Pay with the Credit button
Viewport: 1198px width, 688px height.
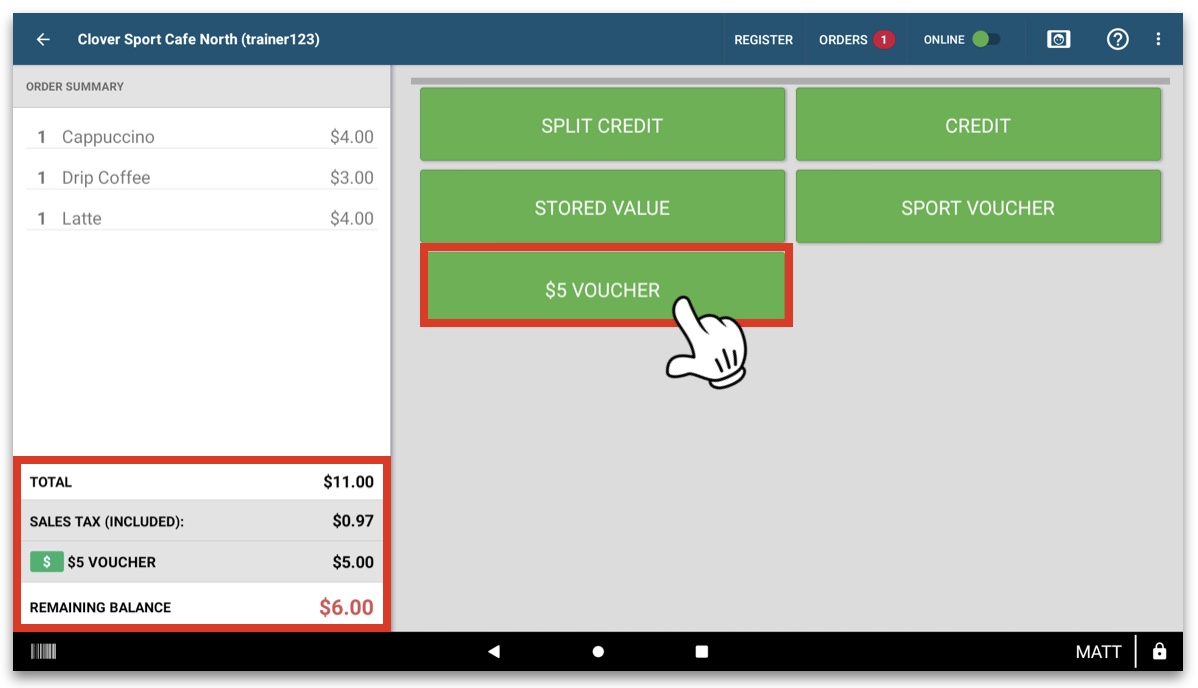tap(978, 125)
